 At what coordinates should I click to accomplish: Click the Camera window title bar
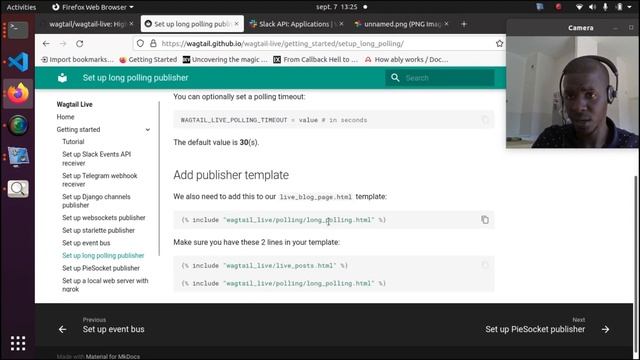click(x=573, y=28)
